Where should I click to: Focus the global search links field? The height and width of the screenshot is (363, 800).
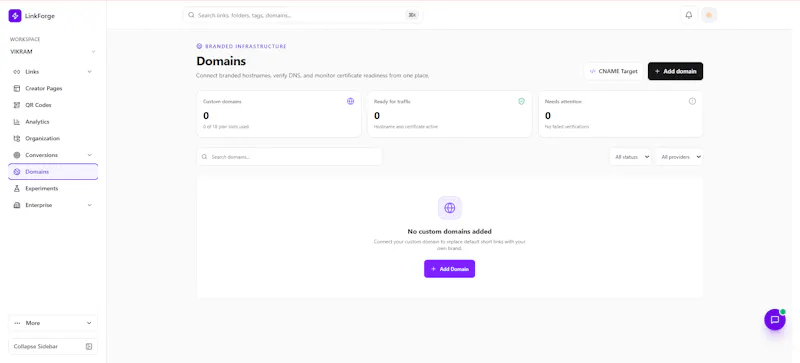point(303,15)
